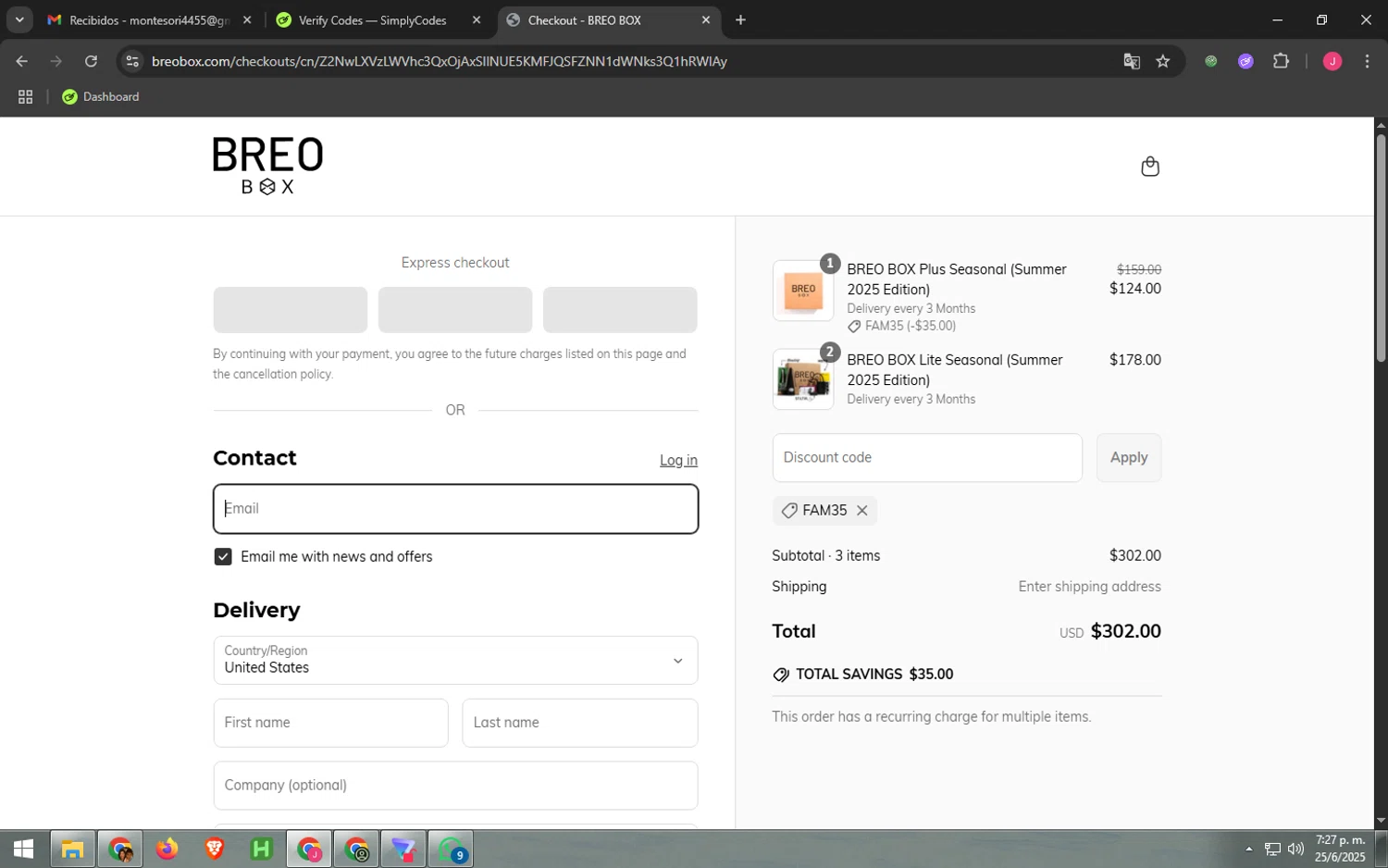The image size is (1388, 868).
Task: Click the BREO BOX Lite Seasonal thumbnail
Action: pyautogui.click(x=803, y=379)
